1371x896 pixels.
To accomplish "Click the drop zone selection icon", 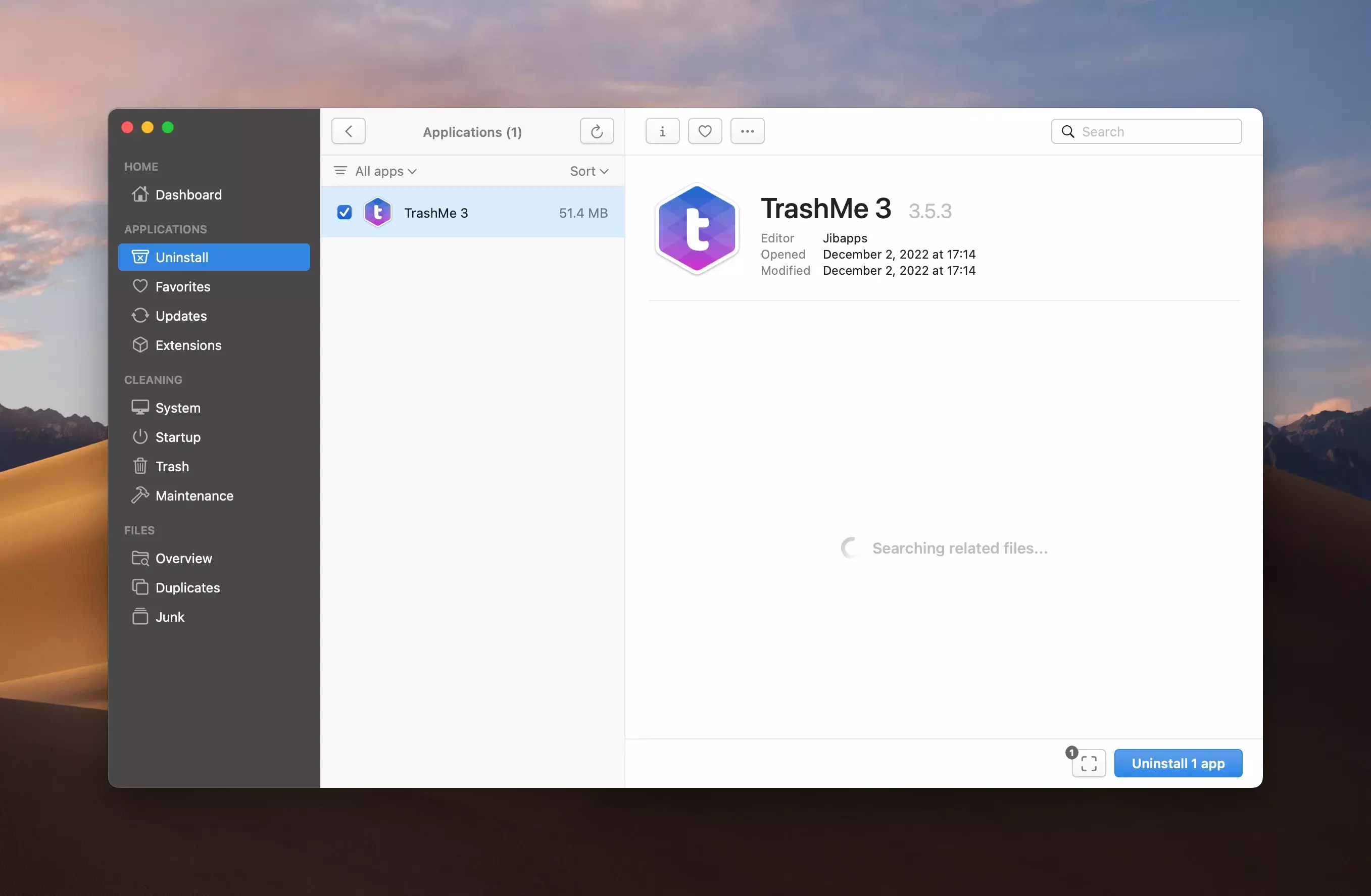I will [x=1089, y=764].
